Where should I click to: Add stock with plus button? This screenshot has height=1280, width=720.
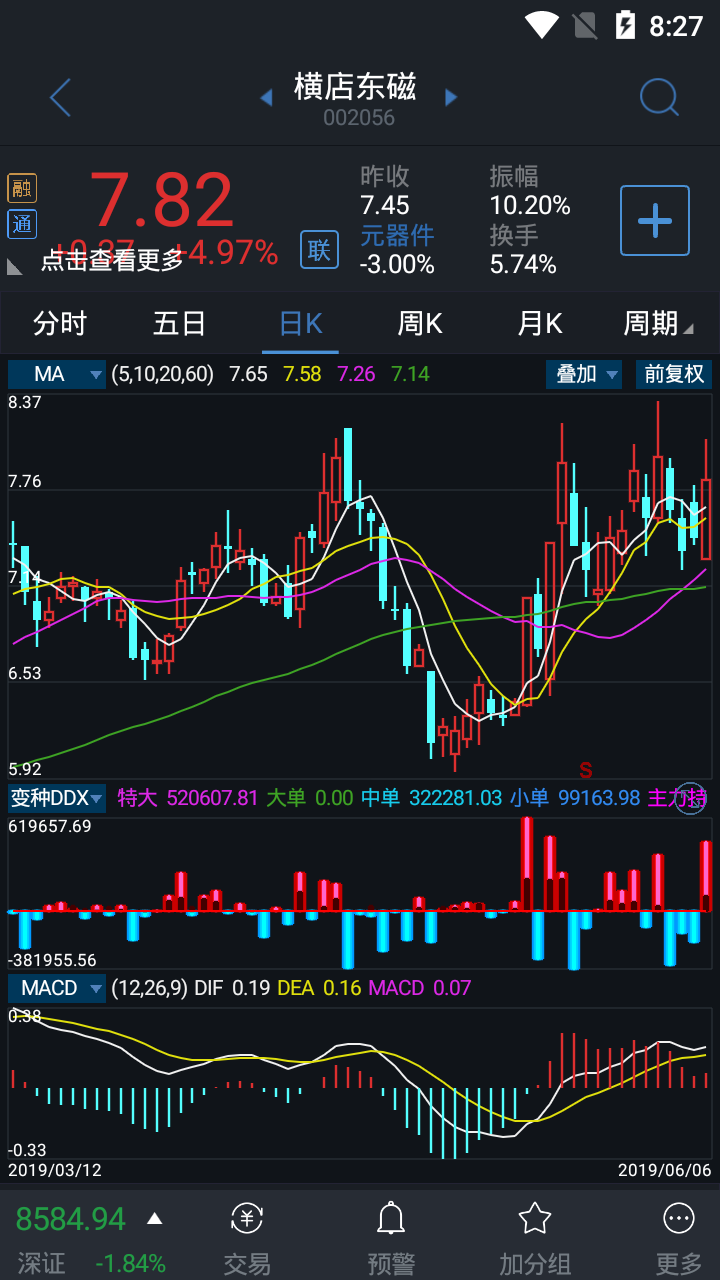click(x=655, y=220)
